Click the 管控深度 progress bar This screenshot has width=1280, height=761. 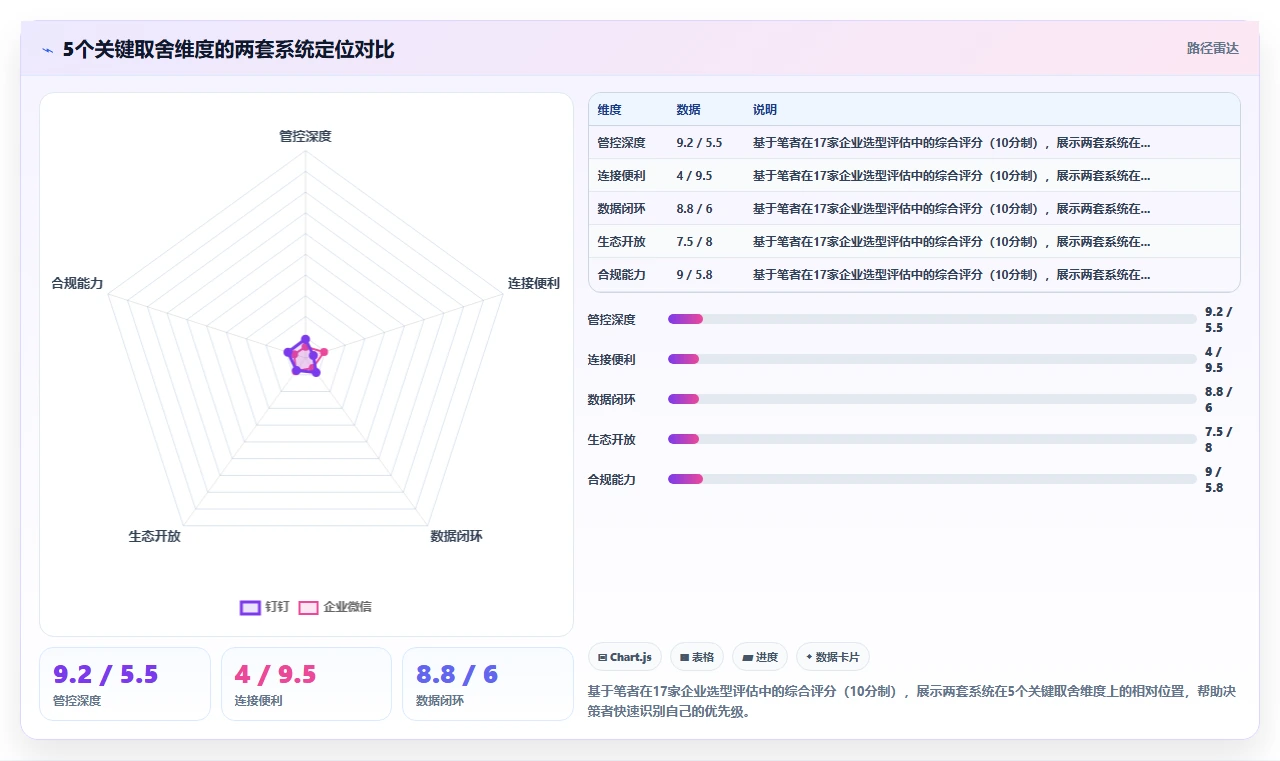coord(932,319)
